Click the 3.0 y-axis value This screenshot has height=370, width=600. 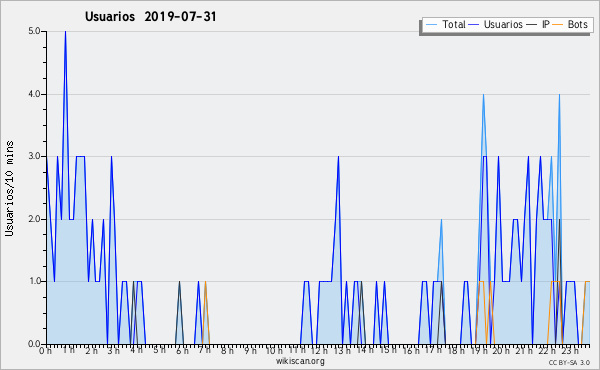point(34,156)
